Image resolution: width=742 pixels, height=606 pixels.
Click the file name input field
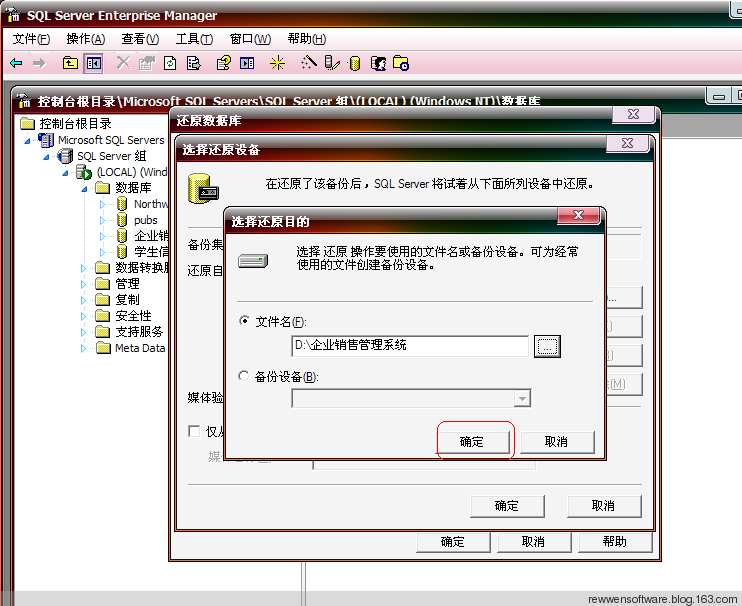pyautogui.click(x=410, y=346)
